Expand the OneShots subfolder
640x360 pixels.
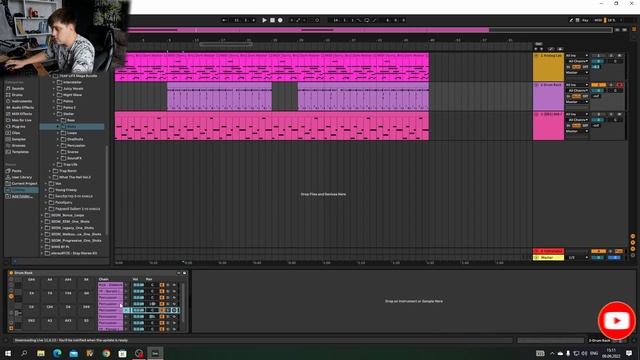58,139
